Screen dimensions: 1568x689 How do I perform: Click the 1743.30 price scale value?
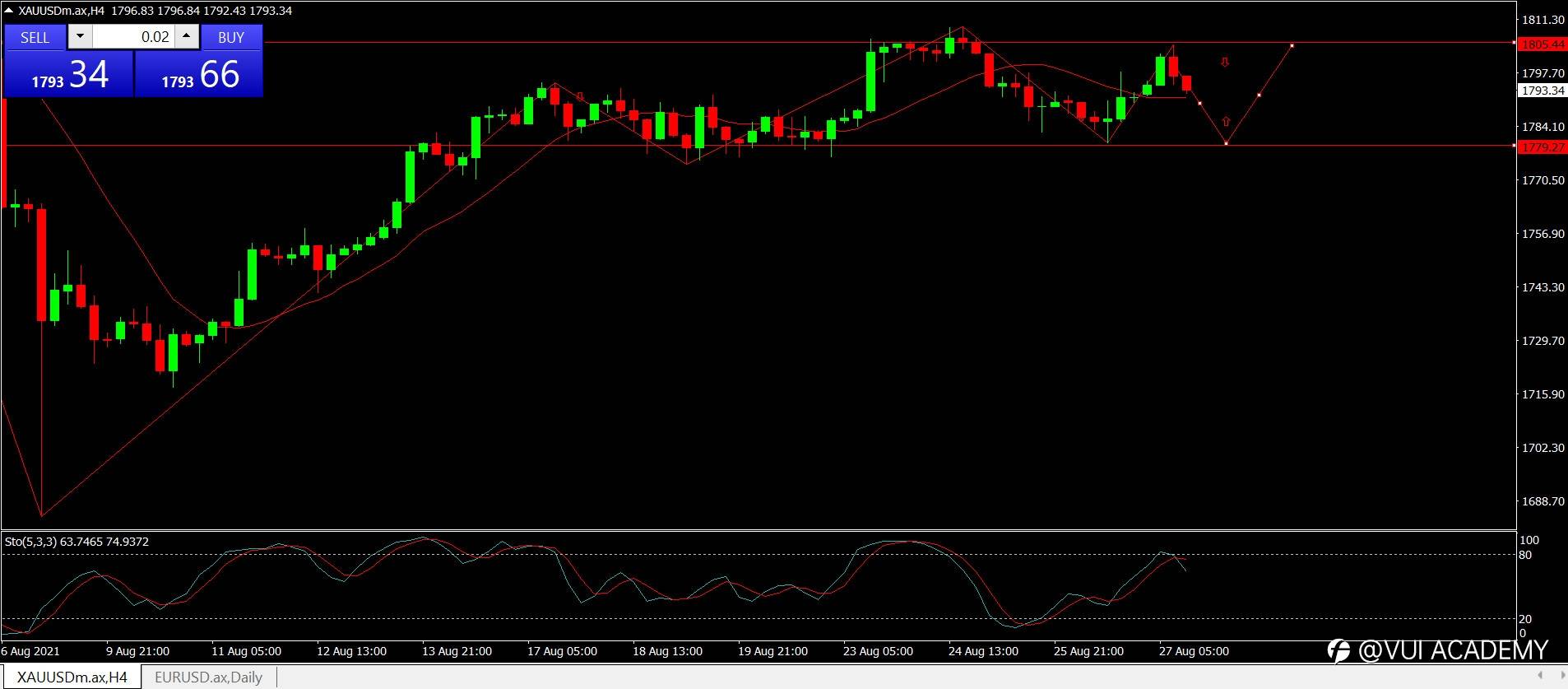[x=1542, y=287]
